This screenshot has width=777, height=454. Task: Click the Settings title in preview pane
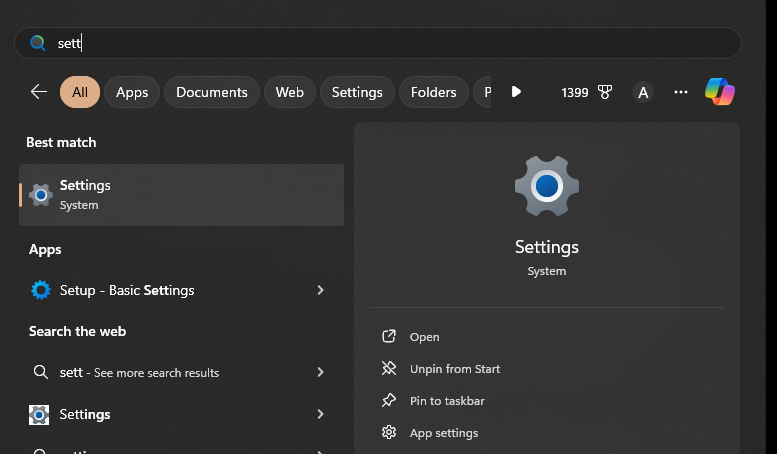(x=547, y=247)
